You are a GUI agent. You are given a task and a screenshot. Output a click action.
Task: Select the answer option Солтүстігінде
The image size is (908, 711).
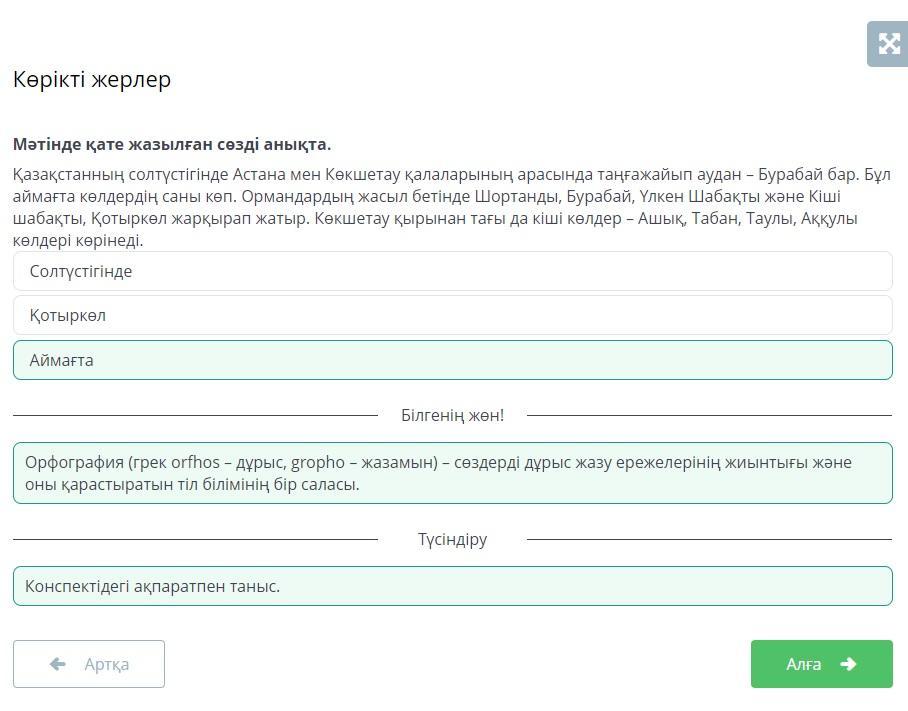452,271
